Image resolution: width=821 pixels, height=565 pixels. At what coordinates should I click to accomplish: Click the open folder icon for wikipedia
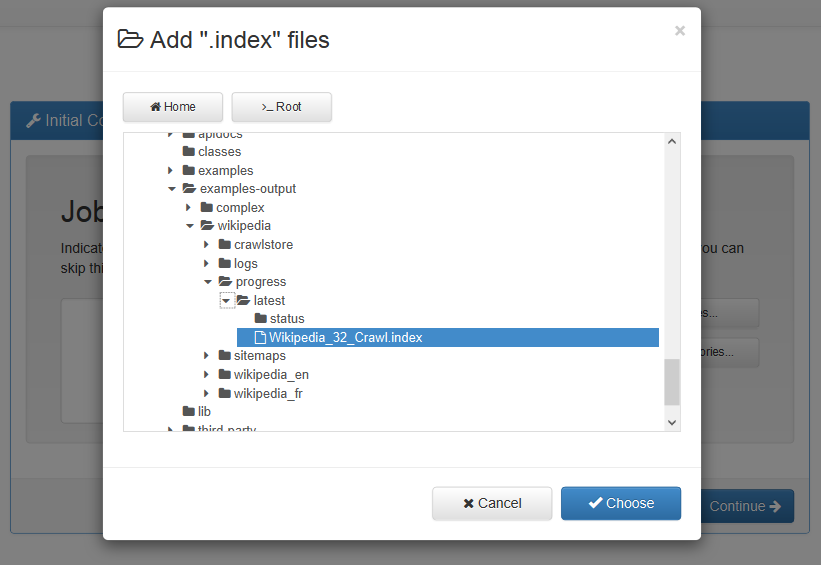pos(207,226)
